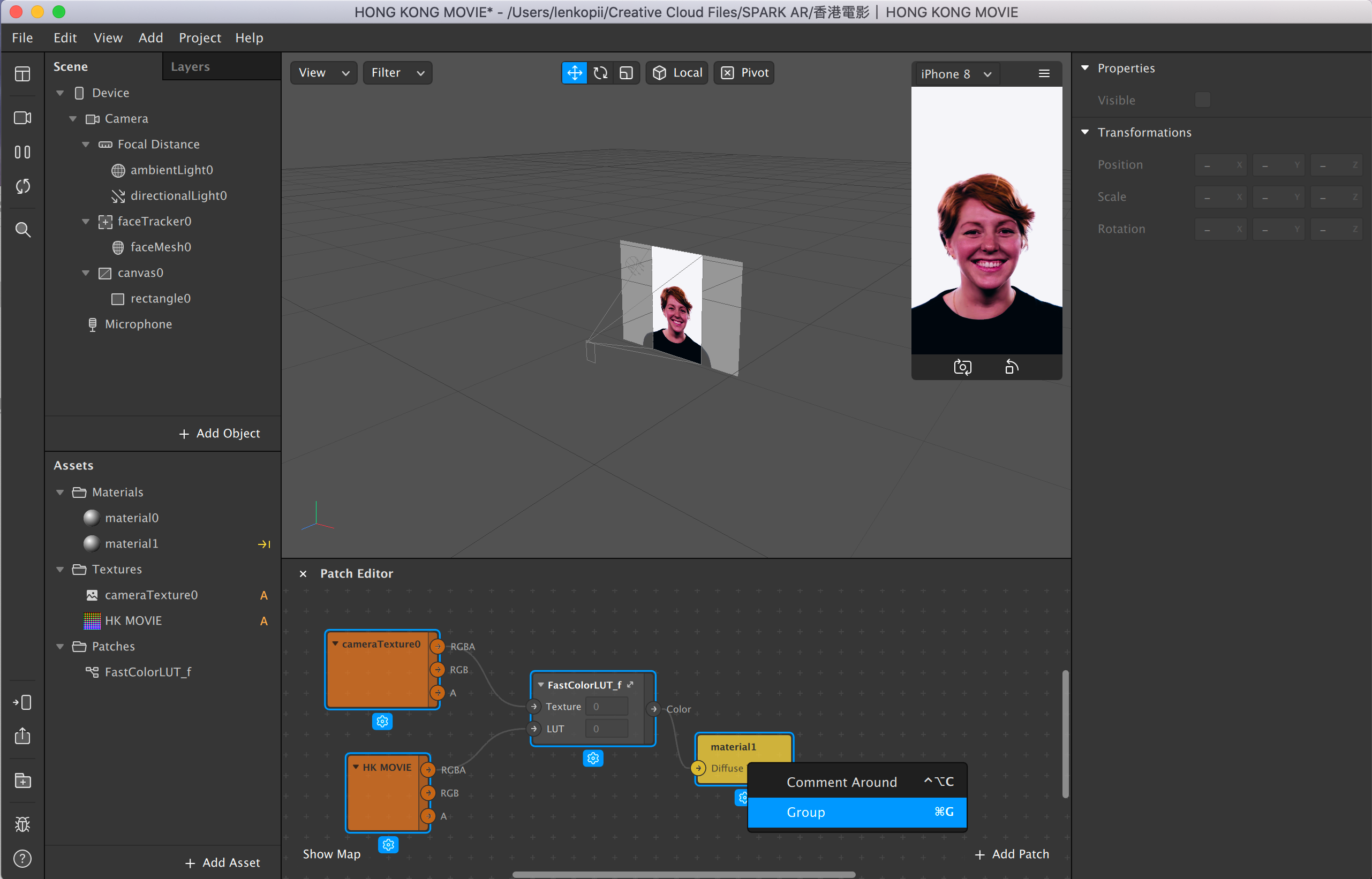
Task: Collapse the faceTracker0 node
Action: tap(86, 222)
